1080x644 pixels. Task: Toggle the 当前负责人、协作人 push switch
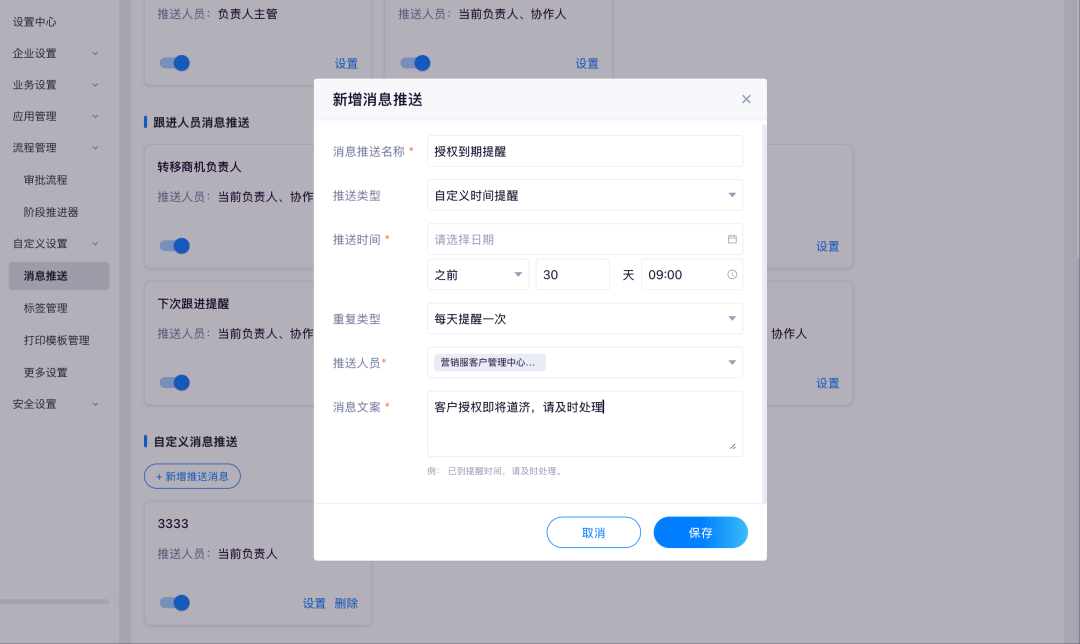click(414, 62)
